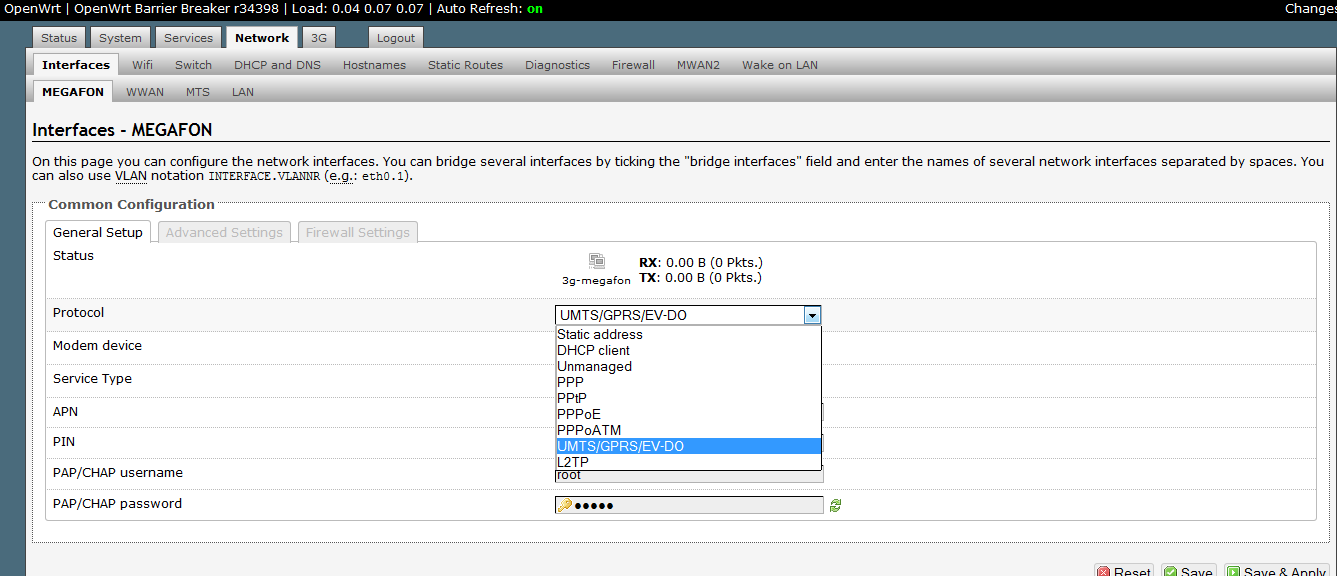Open the System top tab

point(120,38)
